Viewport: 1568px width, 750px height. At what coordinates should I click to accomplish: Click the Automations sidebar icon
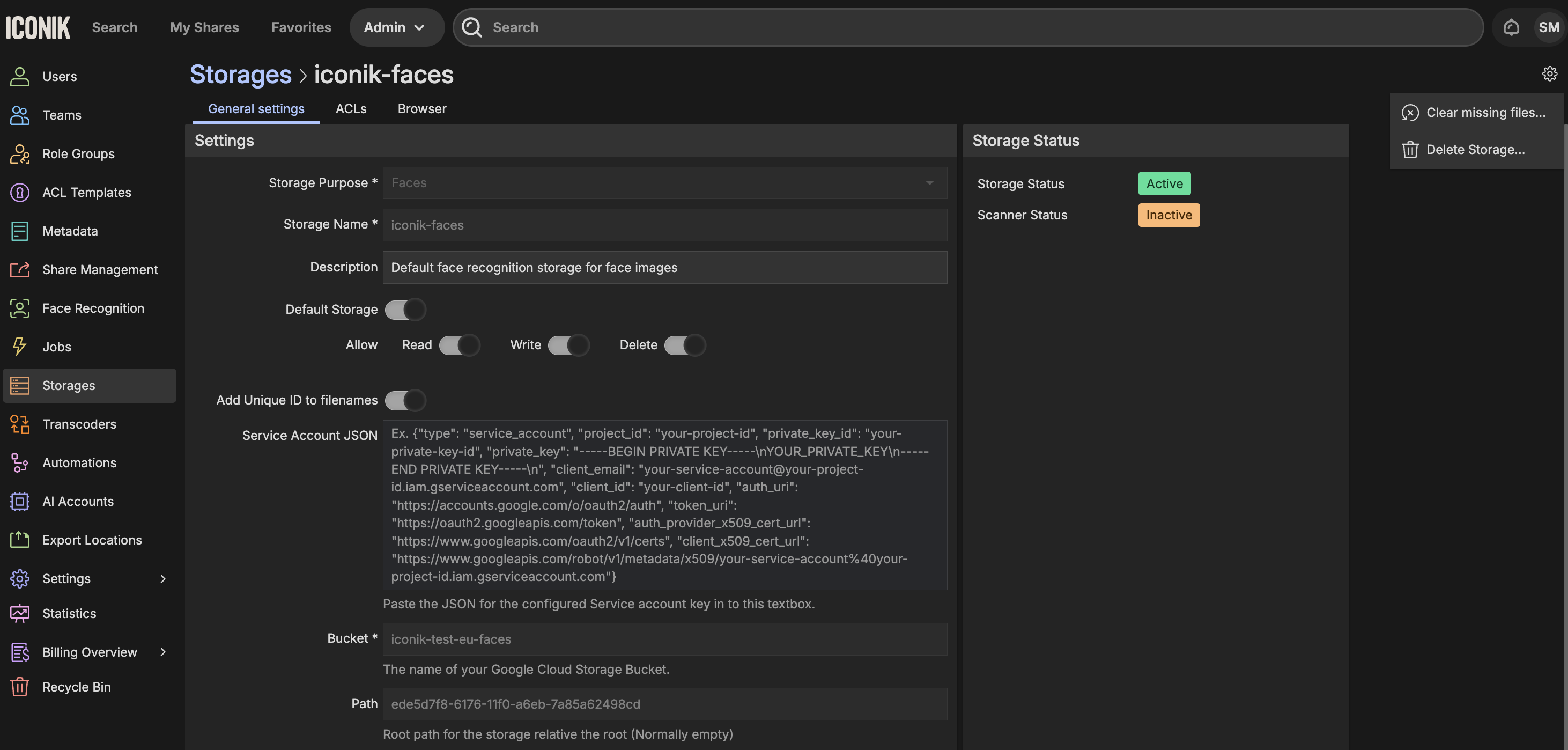pos(19,462)
